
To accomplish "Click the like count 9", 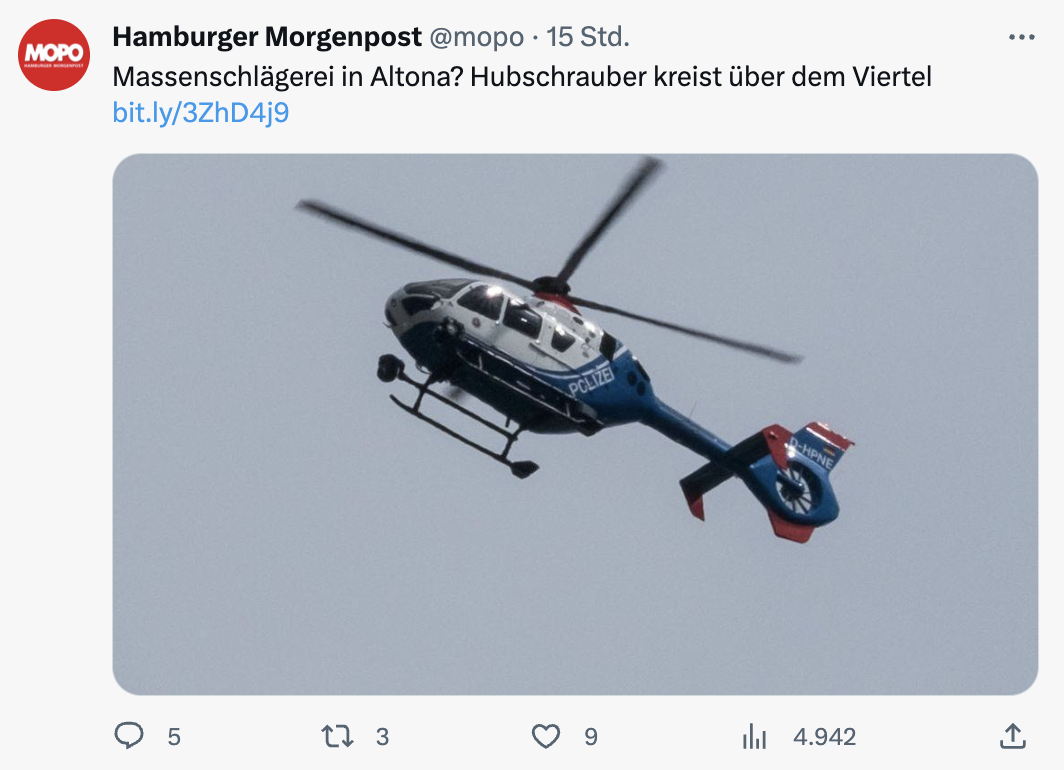I will point(591,737).
